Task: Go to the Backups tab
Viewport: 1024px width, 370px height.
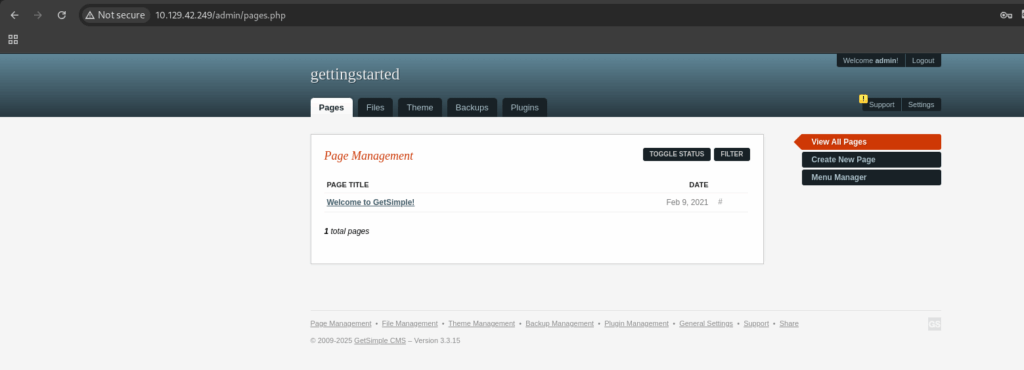Action: (472, 108)
